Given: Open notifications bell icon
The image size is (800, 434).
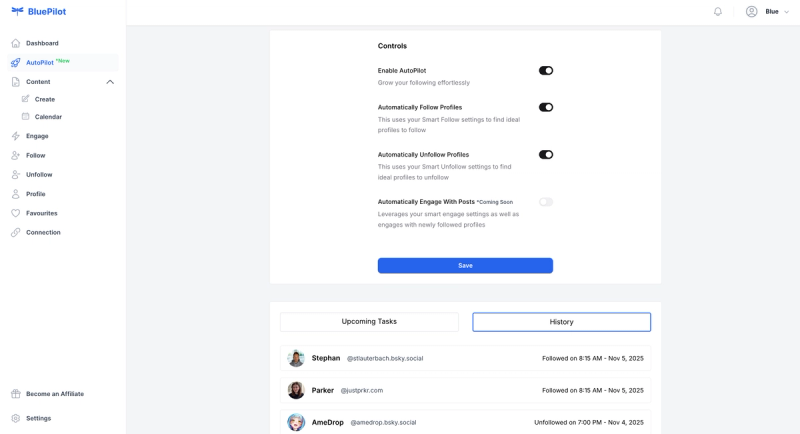Looking at the screenshot, I should (718, 12).
